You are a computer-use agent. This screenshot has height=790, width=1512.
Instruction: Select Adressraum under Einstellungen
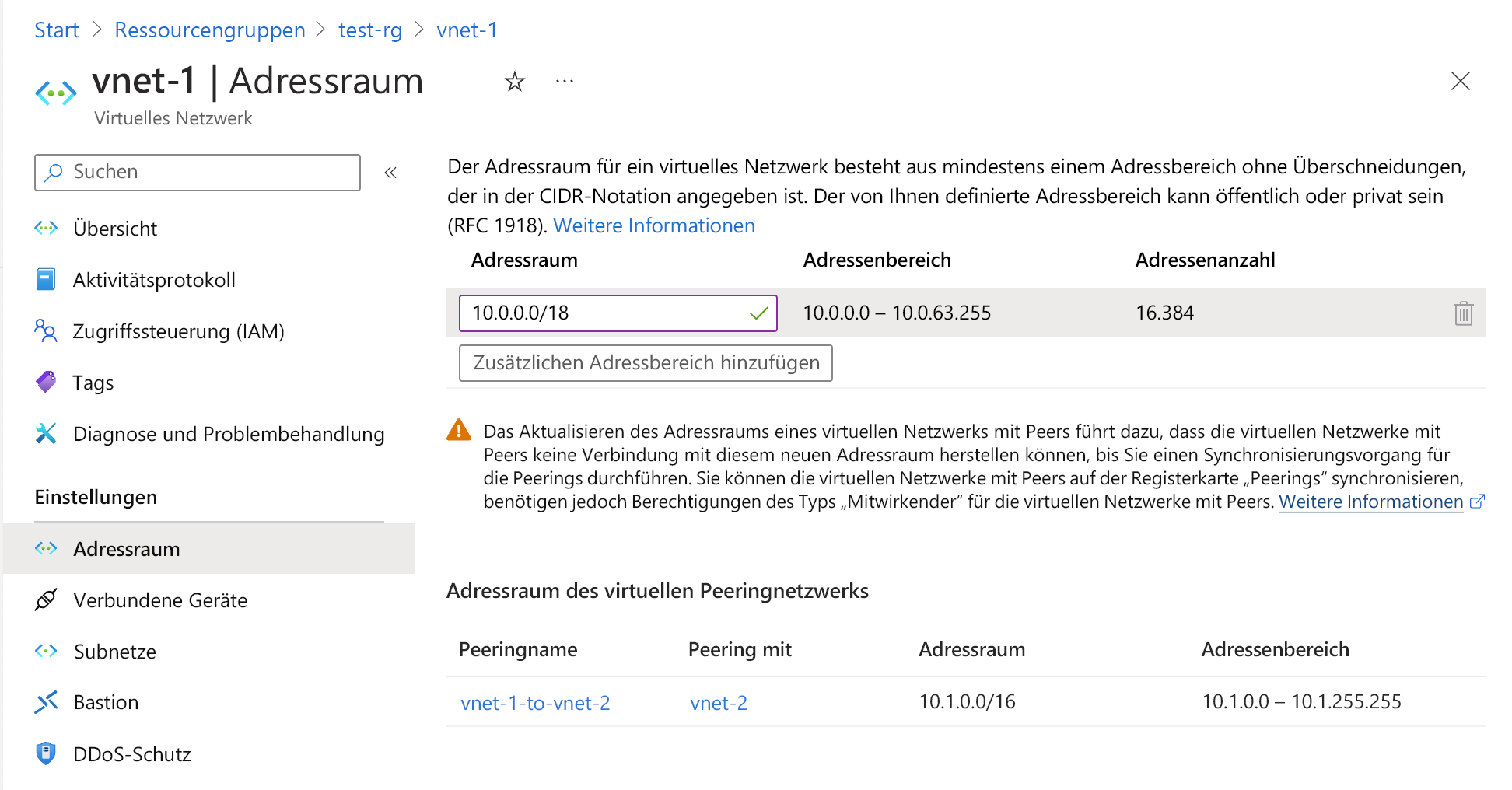click(x=209, y=548)
